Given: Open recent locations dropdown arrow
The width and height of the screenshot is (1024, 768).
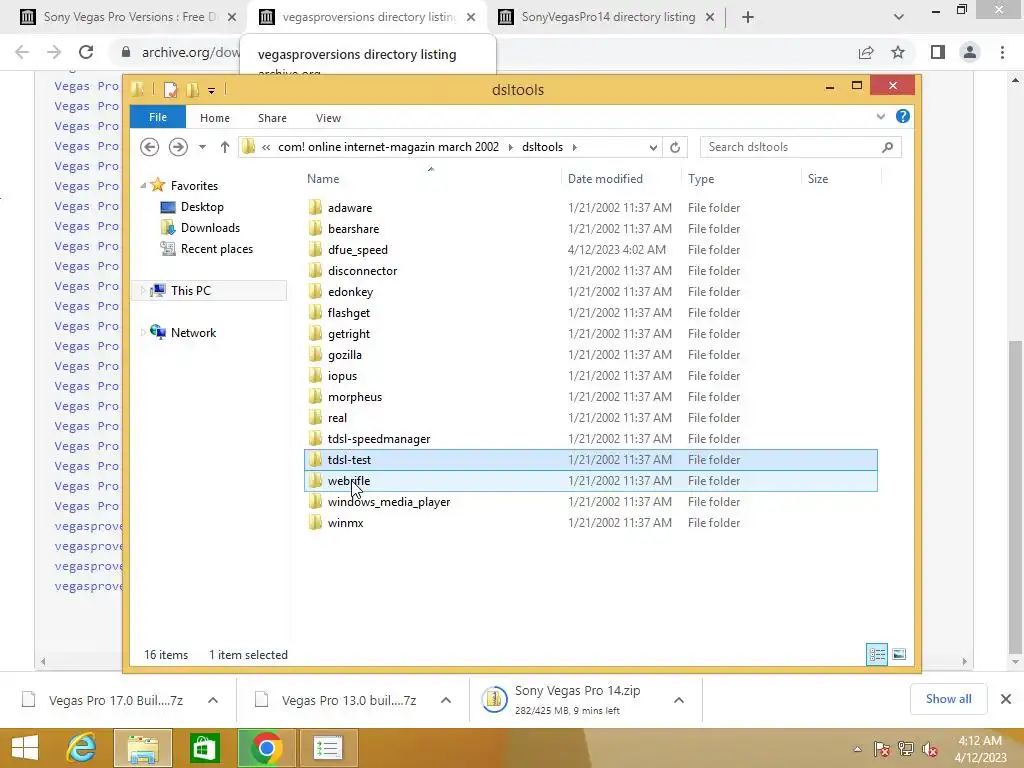Looking at the screenshot, I should (x=202, y=147).
